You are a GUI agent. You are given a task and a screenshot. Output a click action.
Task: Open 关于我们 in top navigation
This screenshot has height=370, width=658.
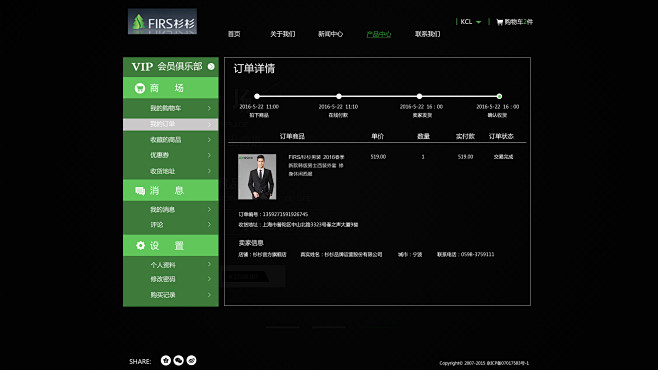pos(282,34)
